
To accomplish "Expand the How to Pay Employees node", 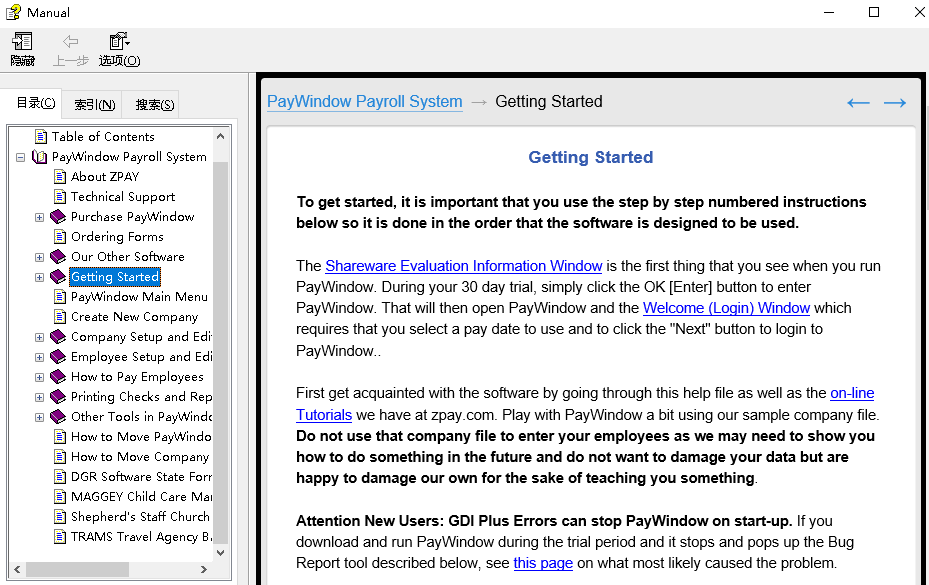I will coord(40,378).
